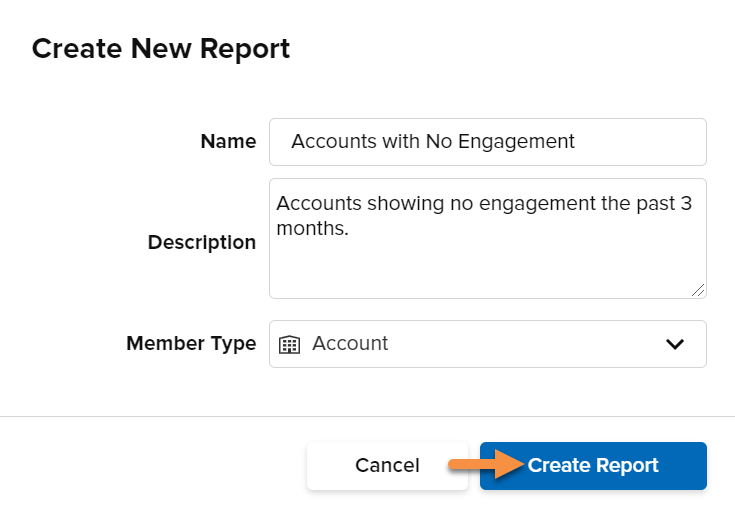The height and width of the screenshot is (508, 735).
Task: Click the Description field label
Action: click(202, 242)
